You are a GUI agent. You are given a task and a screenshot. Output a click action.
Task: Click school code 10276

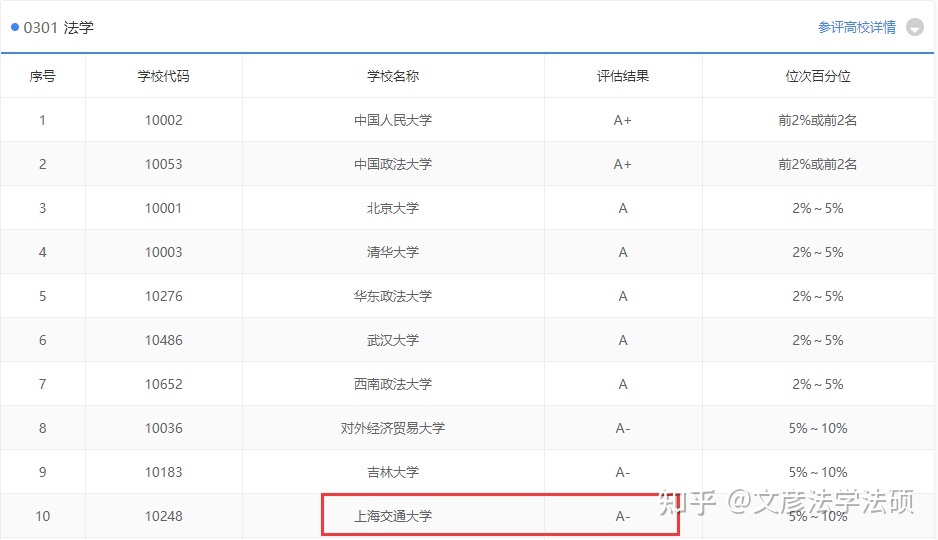163,296
